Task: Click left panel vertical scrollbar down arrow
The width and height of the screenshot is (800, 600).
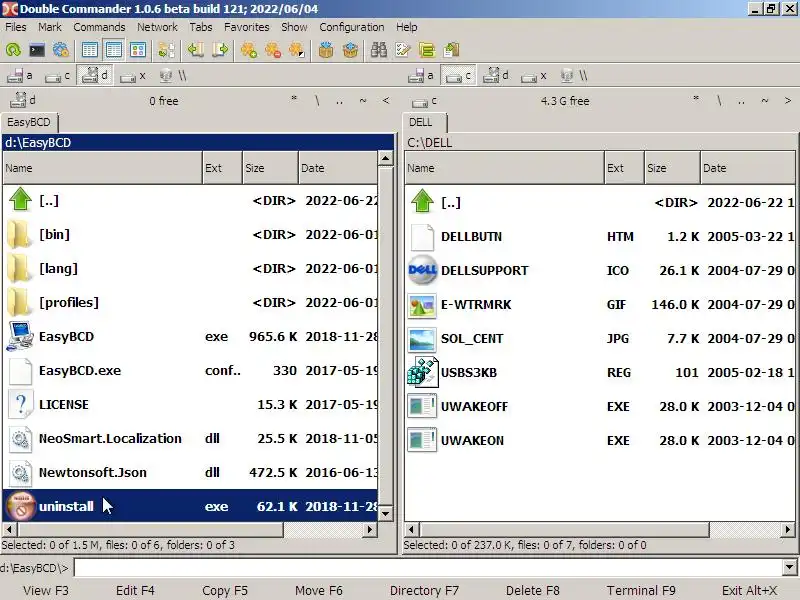Action: tap(386, 513)
